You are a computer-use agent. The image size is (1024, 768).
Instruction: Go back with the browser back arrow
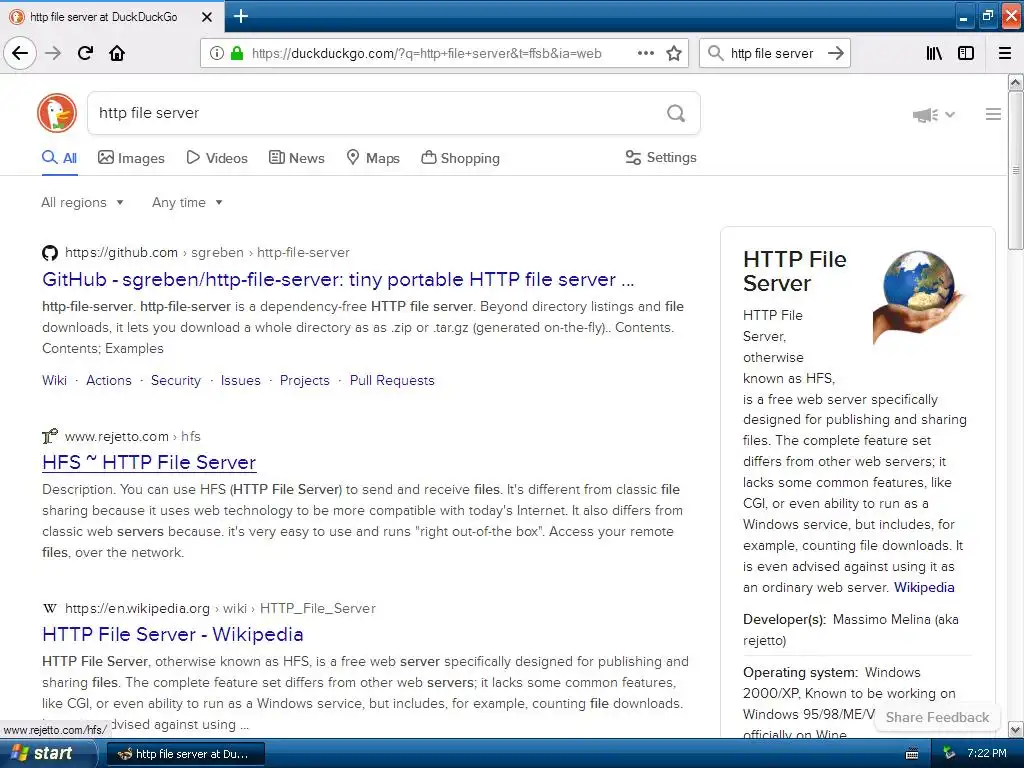(x=20, y=53)
